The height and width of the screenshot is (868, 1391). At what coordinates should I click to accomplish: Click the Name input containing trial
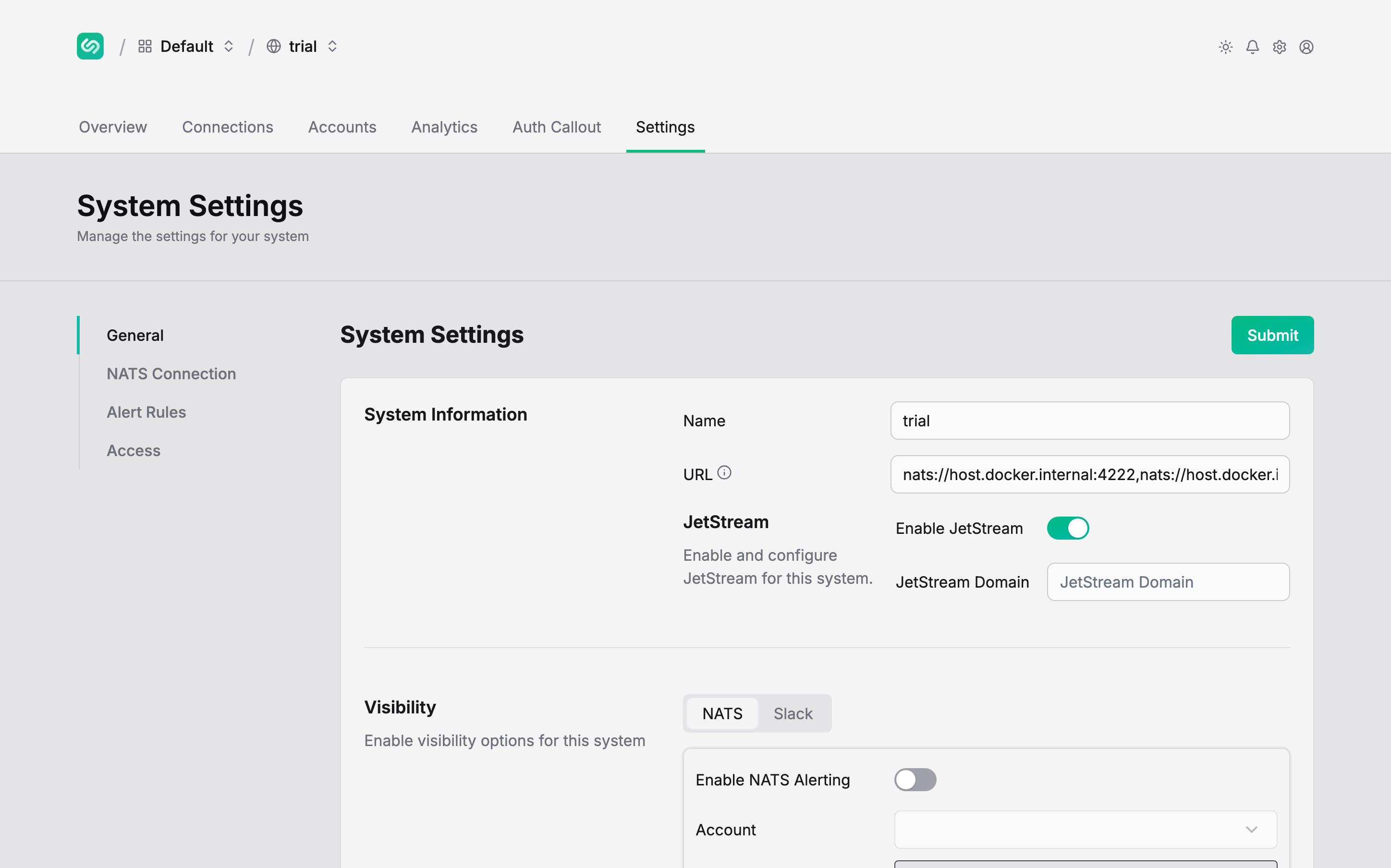[1089, 421]
